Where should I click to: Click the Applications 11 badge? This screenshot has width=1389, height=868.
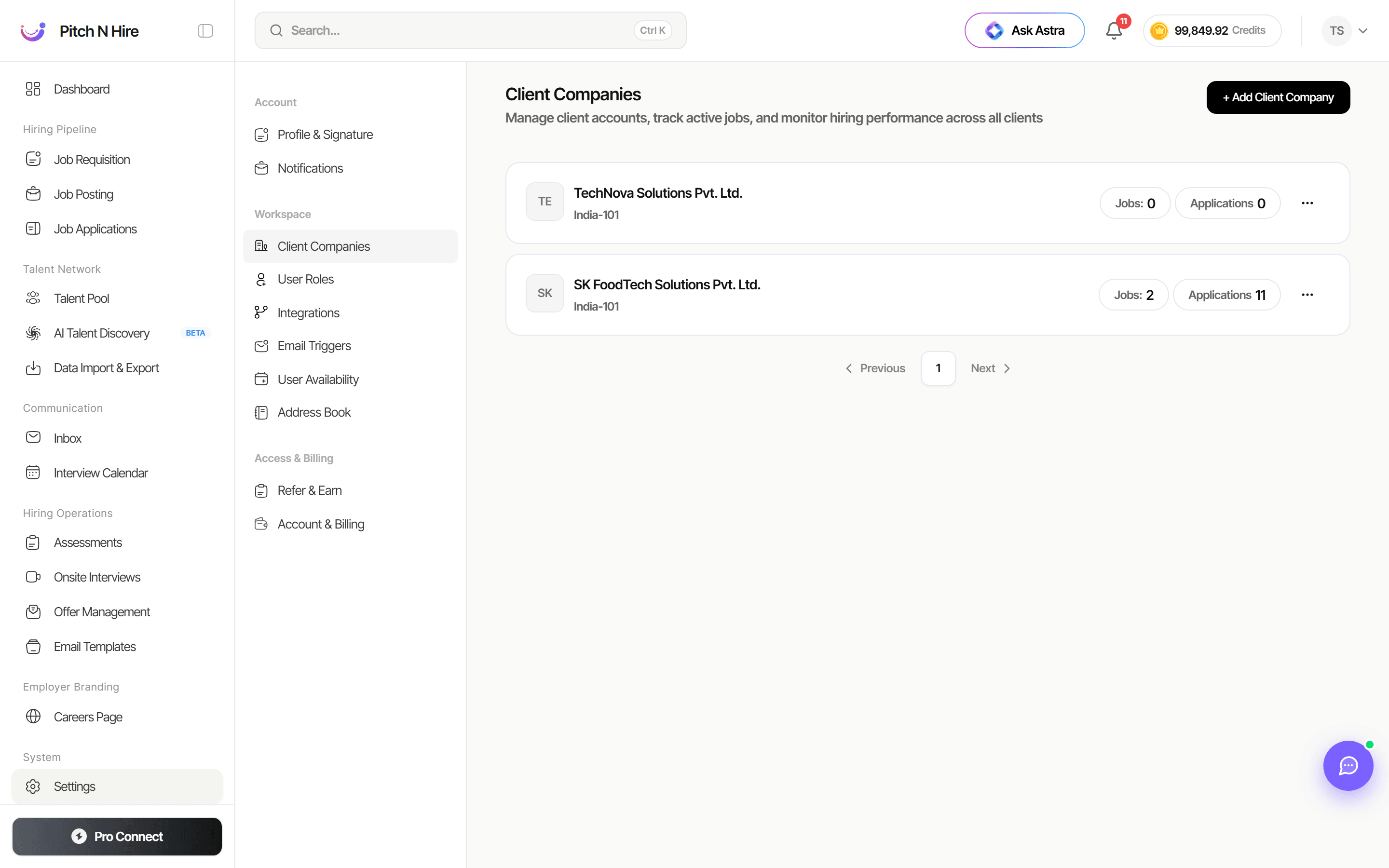pos(1226,295)
